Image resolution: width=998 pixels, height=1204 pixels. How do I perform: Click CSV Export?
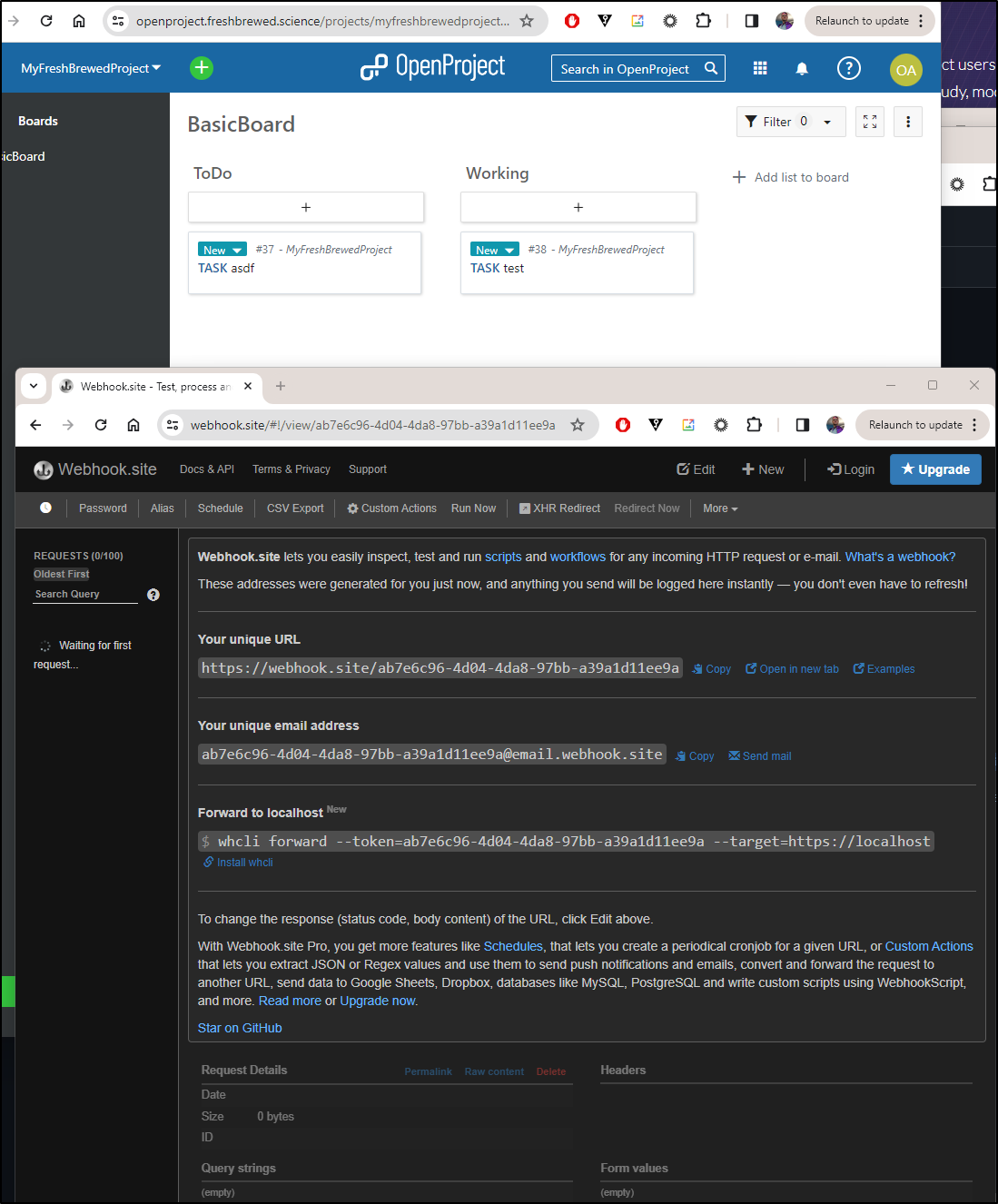[x=295, y=508]
